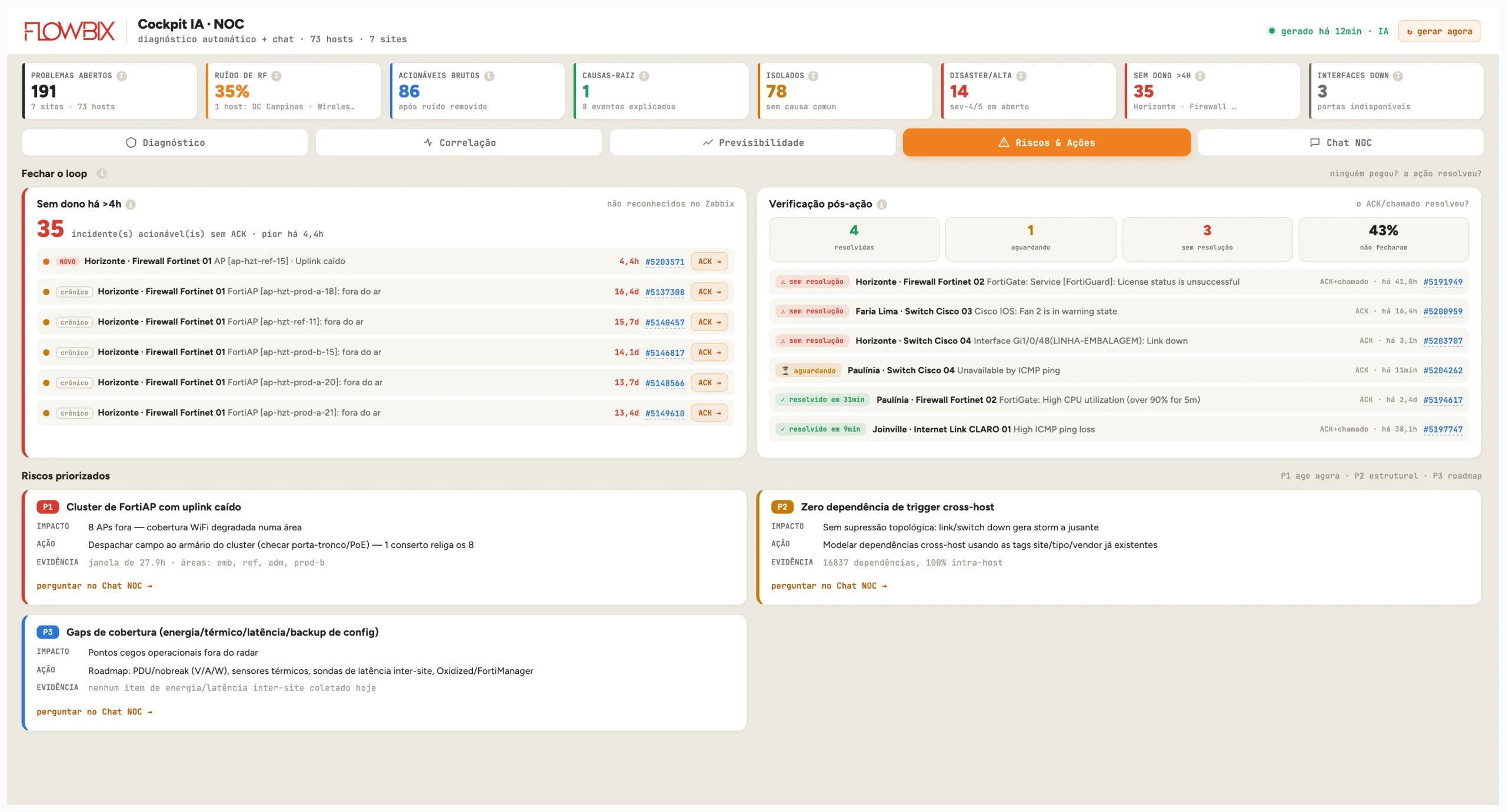The width and height of the screenshot is (1506, 812).
Task: Select the Previsibilidade tab
Action: point(753,143)
